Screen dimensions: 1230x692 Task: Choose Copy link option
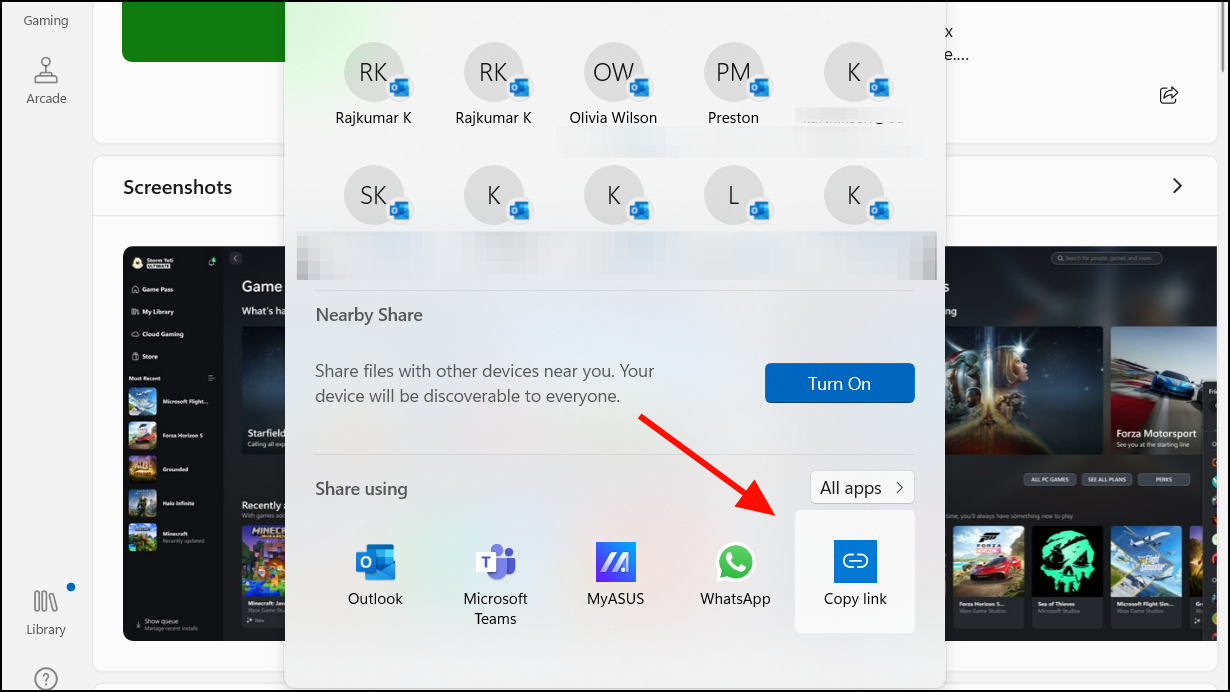[855, 572]
